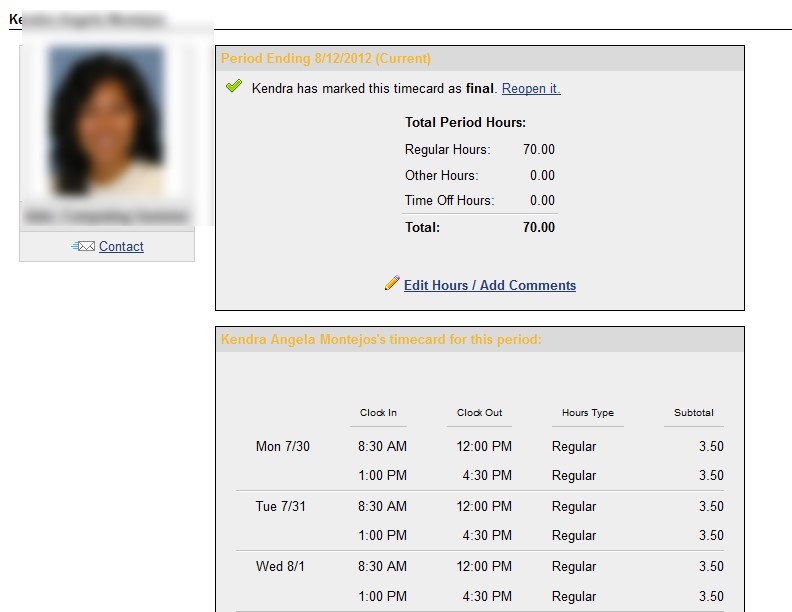Click Tue 7/31 4:30 PM clock-out
792x612 pixels.
tap(487, 535)
